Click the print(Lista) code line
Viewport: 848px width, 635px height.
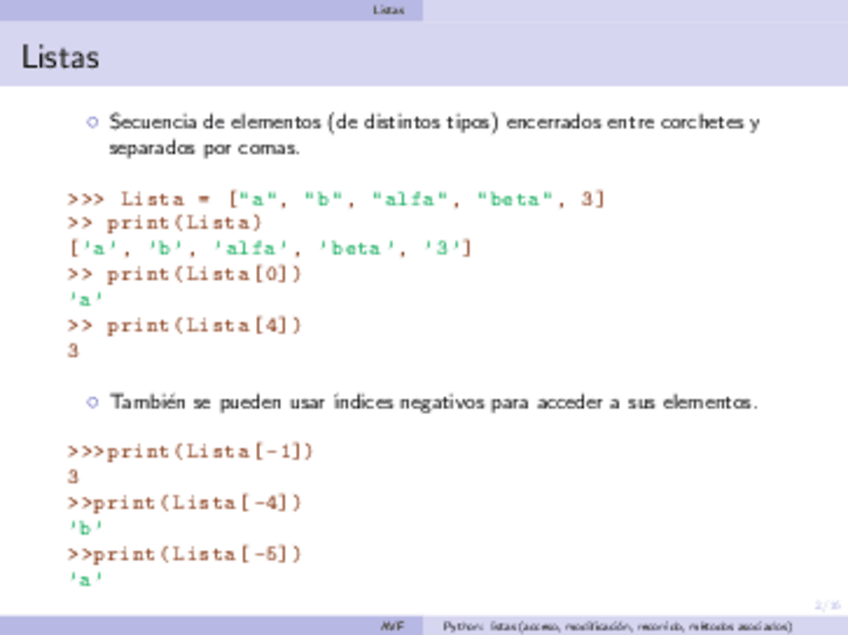point(165,222)
